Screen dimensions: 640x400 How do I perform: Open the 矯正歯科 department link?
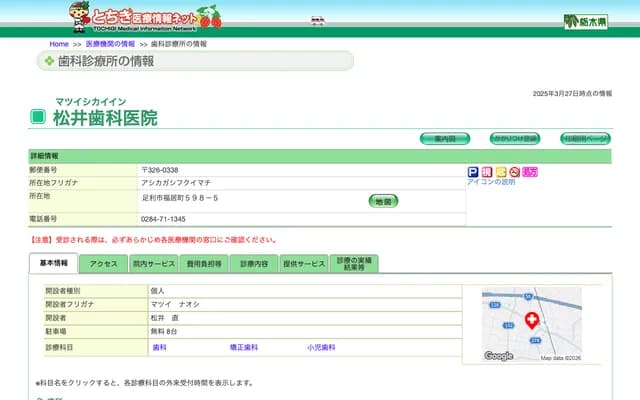tap(244, 347)
